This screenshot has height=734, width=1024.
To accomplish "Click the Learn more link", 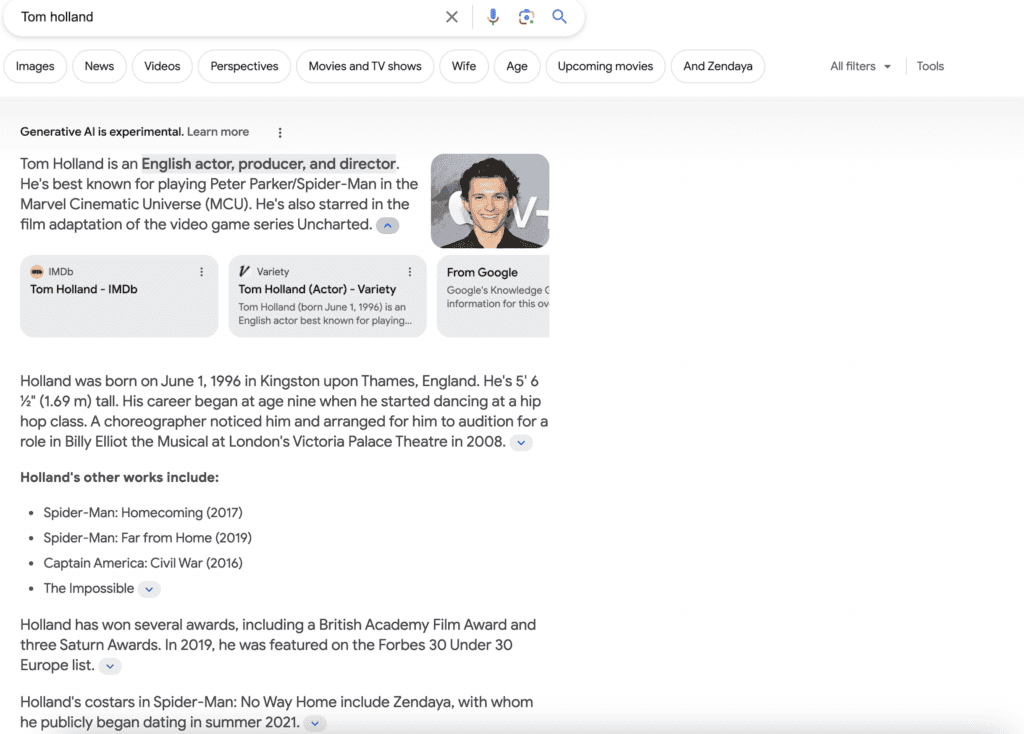I will [217, 131].
